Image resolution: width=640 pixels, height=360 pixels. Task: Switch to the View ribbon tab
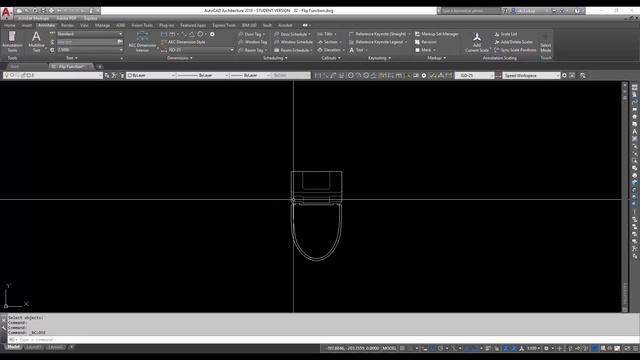[84, 25]
